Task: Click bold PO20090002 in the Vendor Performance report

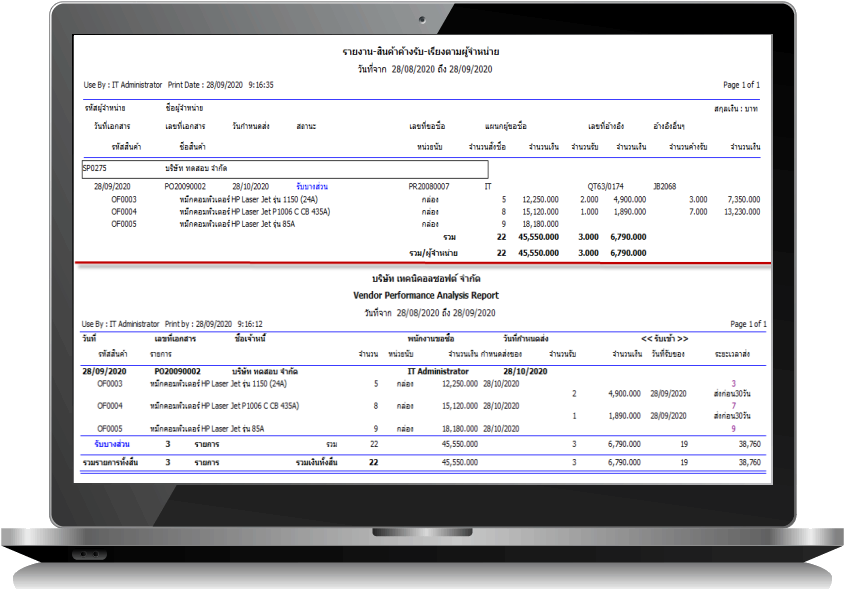Action: tap(177, 371)
